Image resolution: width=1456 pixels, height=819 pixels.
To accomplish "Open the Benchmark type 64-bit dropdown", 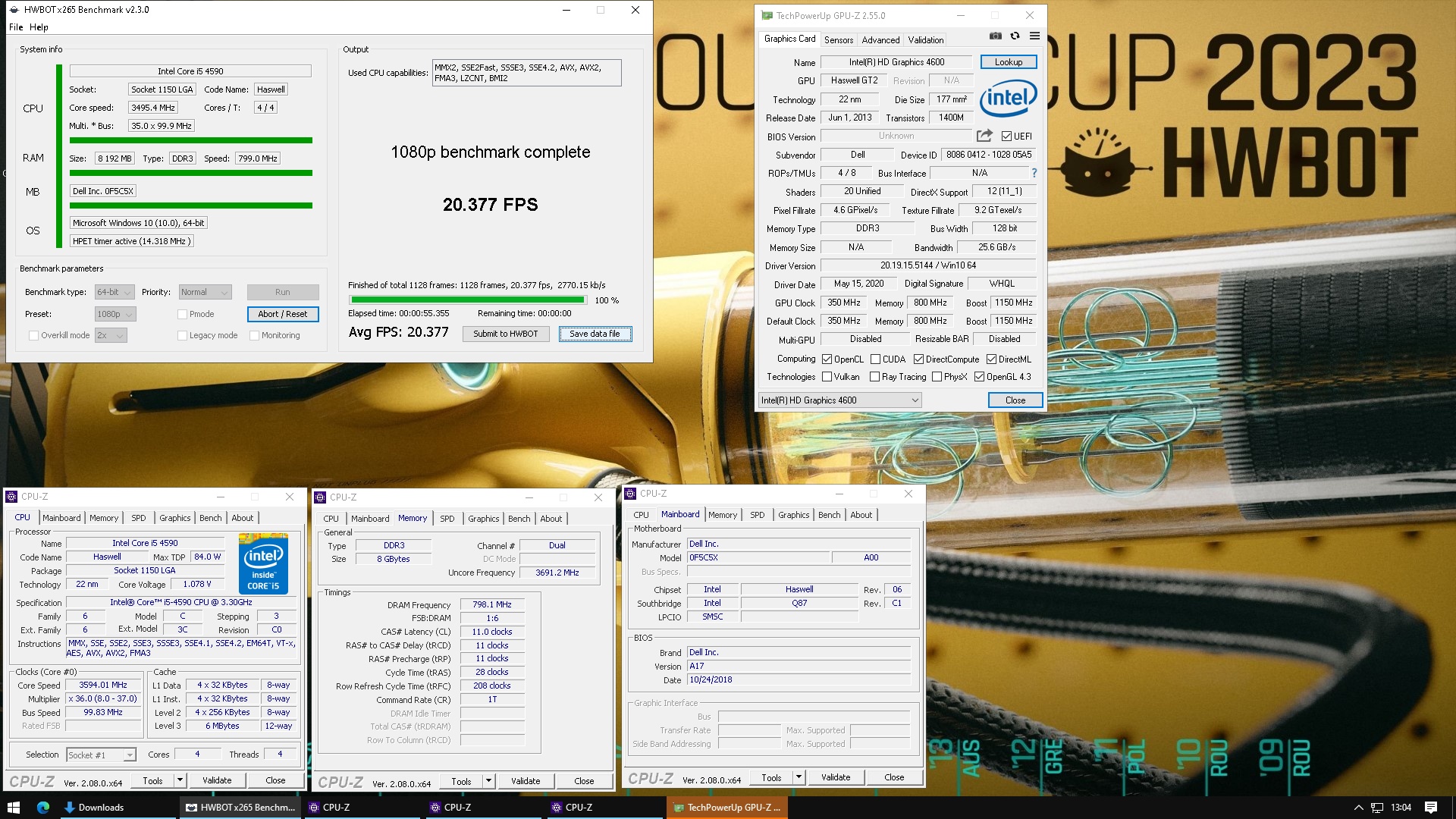I will [115, 292].
